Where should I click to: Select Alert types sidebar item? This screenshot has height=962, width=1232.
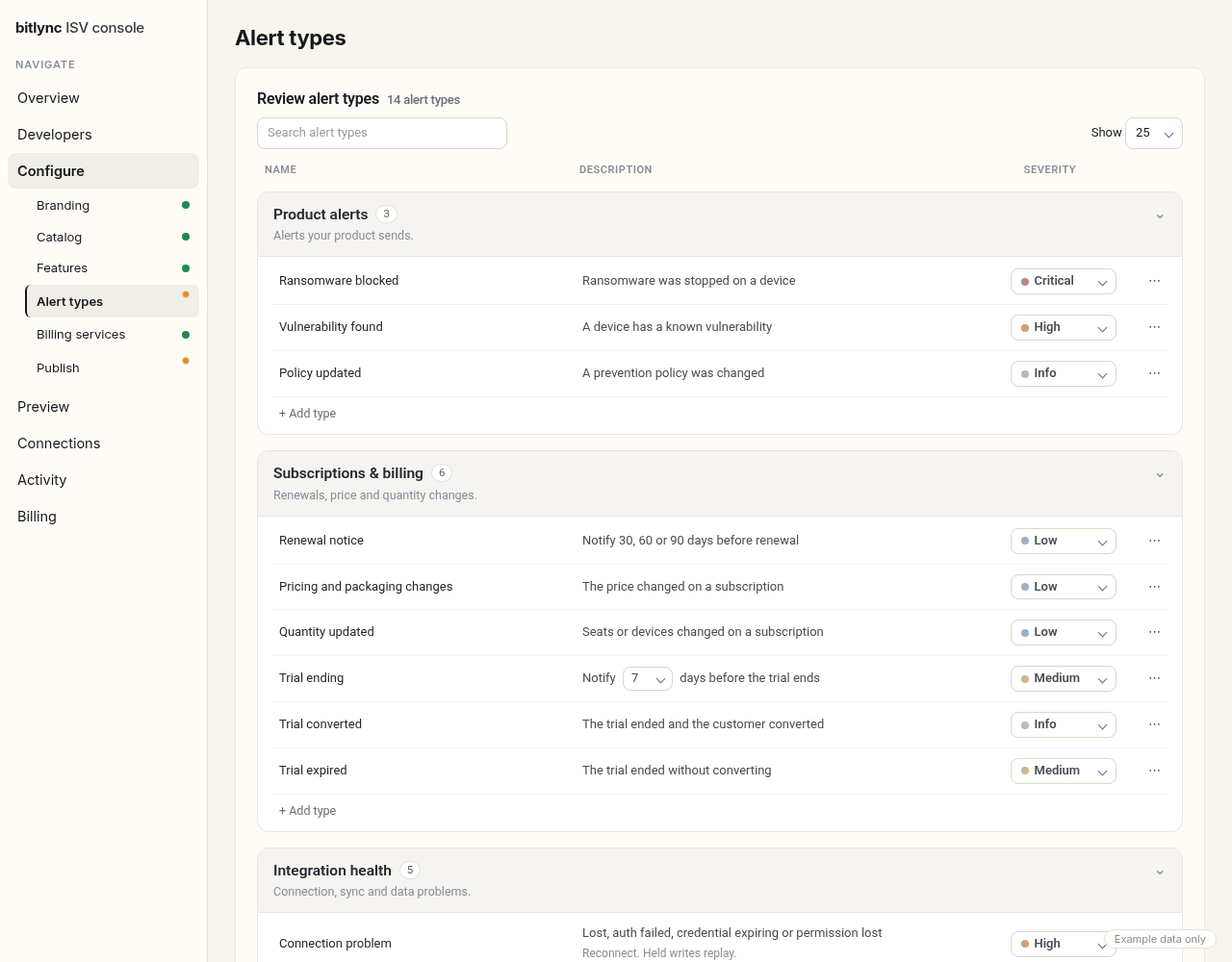point(112,301)
